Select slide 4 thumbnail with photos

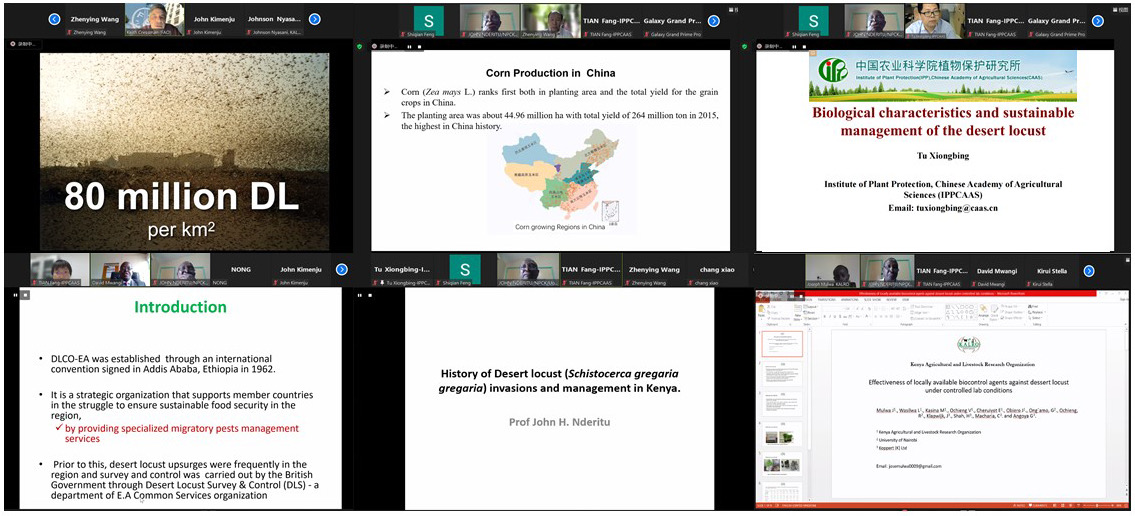[x=782, y=435]
